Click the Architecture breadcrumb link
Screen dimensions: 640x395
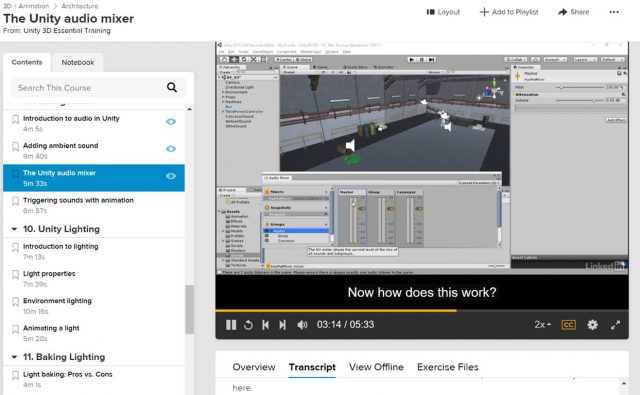[x=80, y=6]
